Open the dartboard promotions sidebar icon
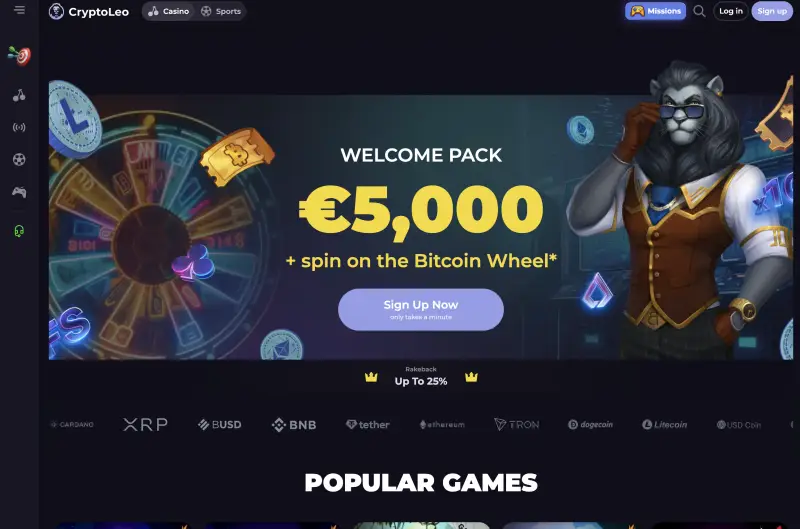Image resolution: width=800 pixels, height=529 pixels. (19, 56)
